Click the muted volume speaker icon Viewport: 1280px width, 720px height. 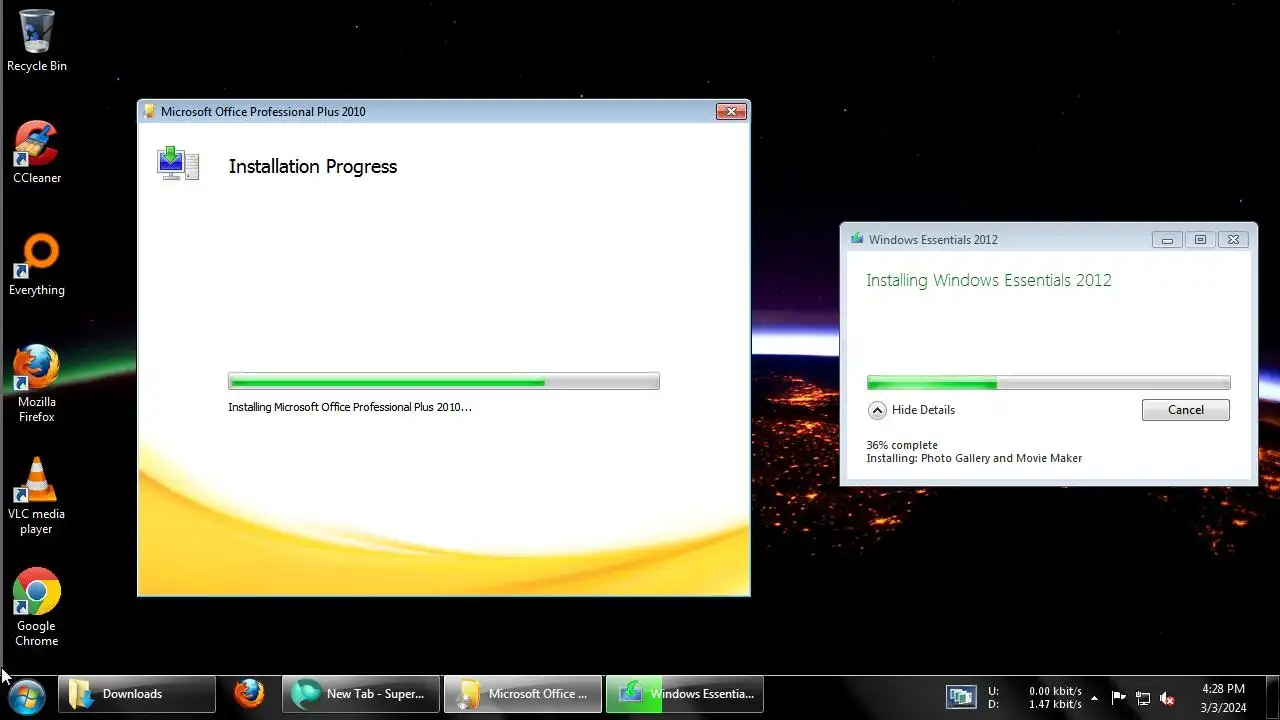(1166, 698)
